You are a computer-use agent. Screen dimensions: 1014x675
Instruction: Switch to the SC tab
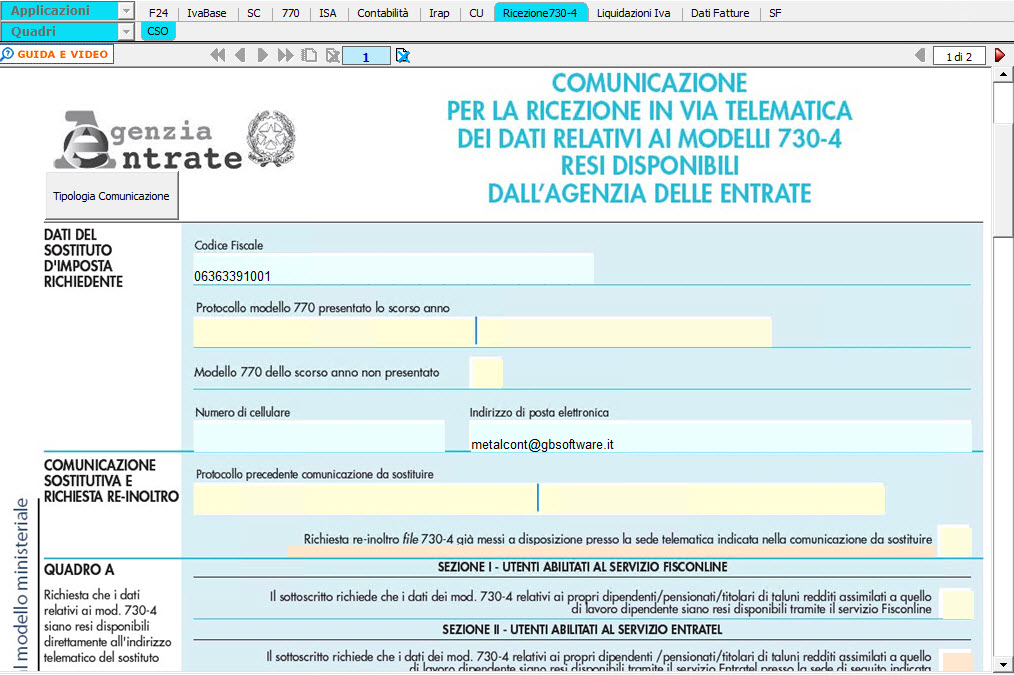pos(254,13)
